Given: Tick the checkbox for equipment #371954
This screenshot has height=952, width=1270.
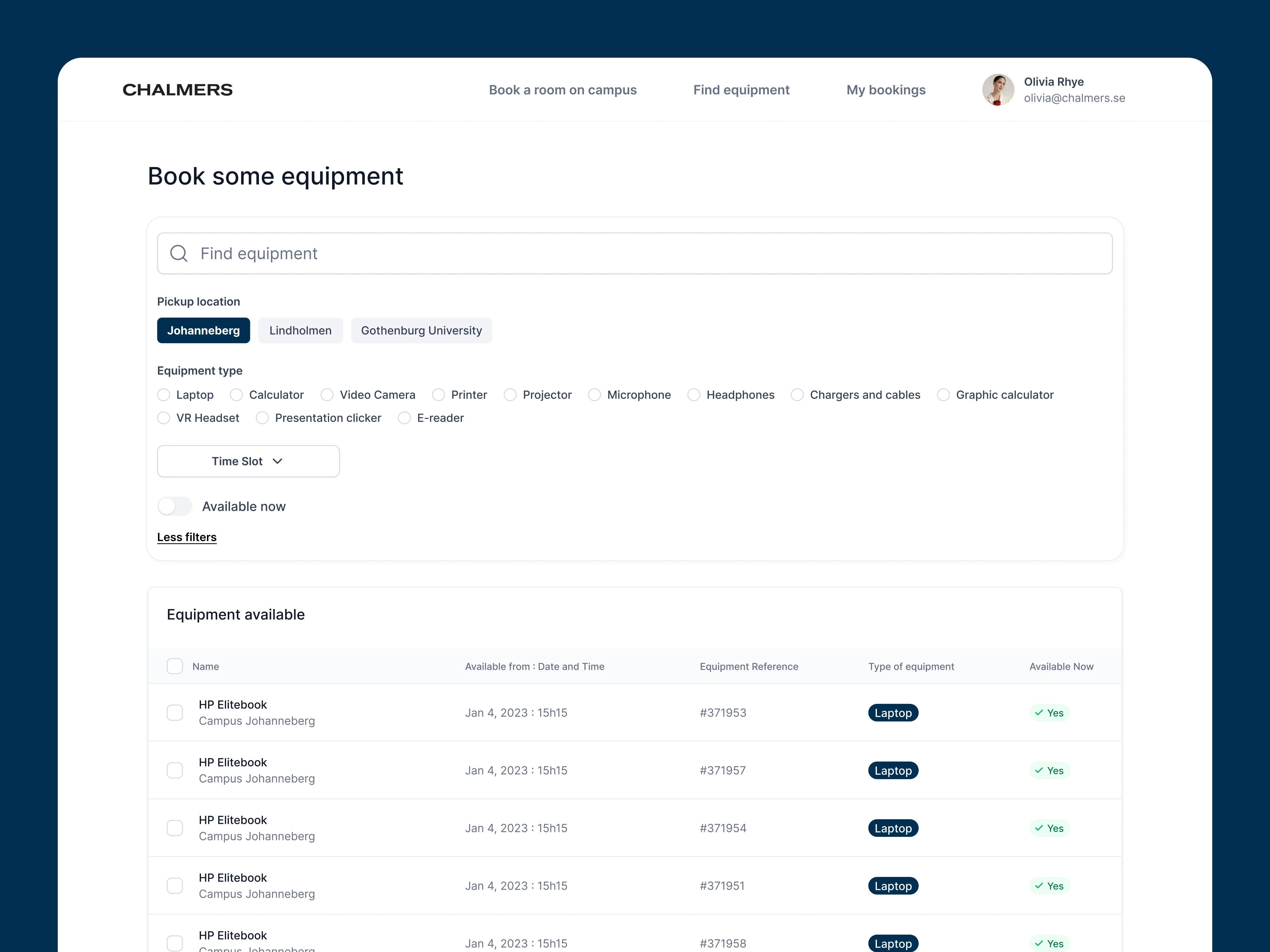Looking at the screenshot, I should point(175,828).
